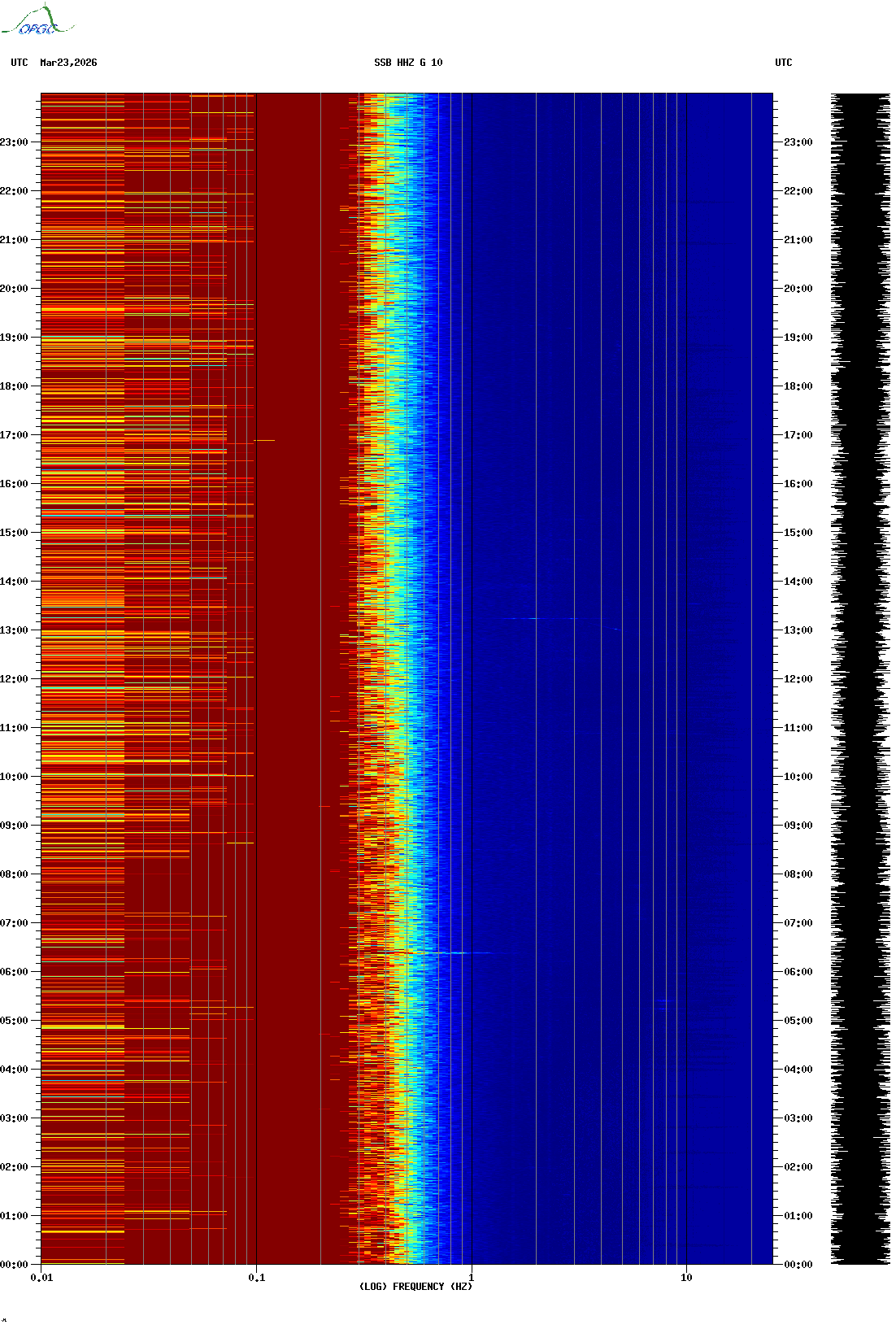Image resolution: width=896 pixels, height=1329 pixels.
Task: Click the 12:00 marker on left axis
Action: point(14,679)
